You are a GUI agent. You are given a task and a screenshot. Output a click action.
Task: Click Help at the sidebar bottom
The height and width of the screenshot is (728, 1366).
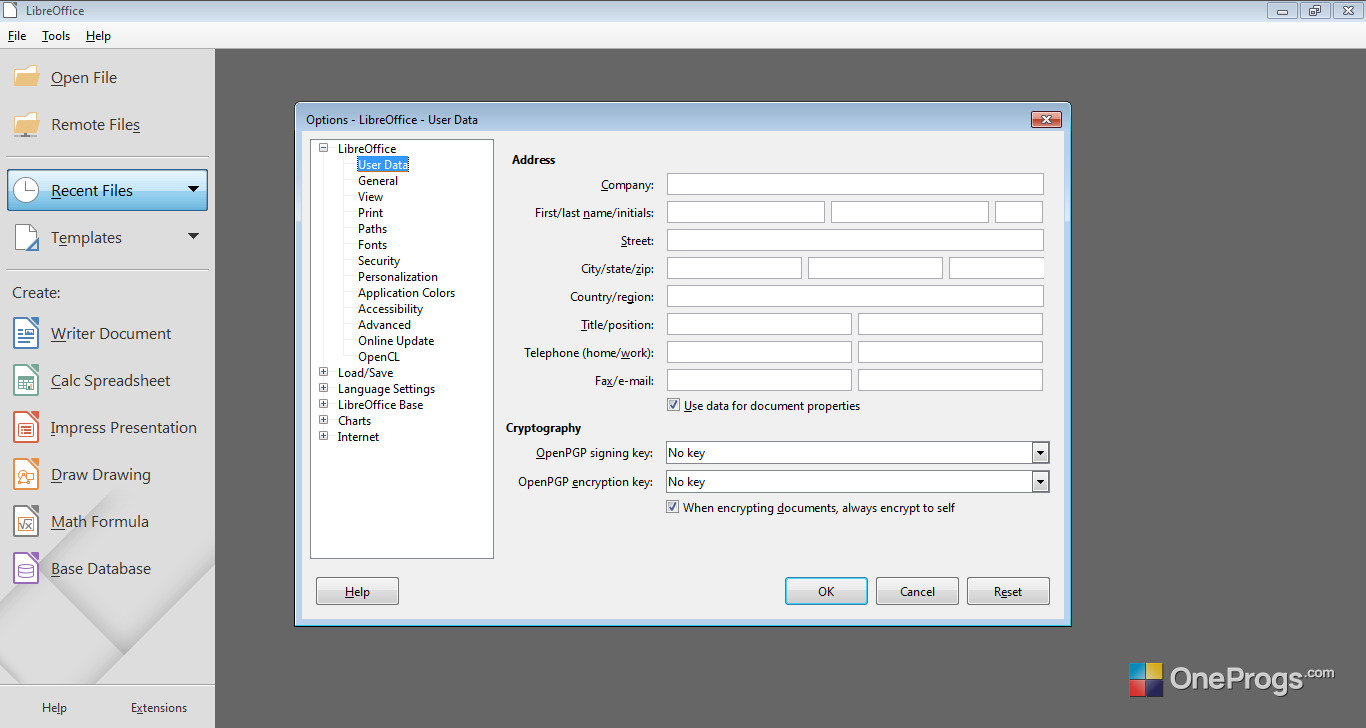tap(54, 707)
